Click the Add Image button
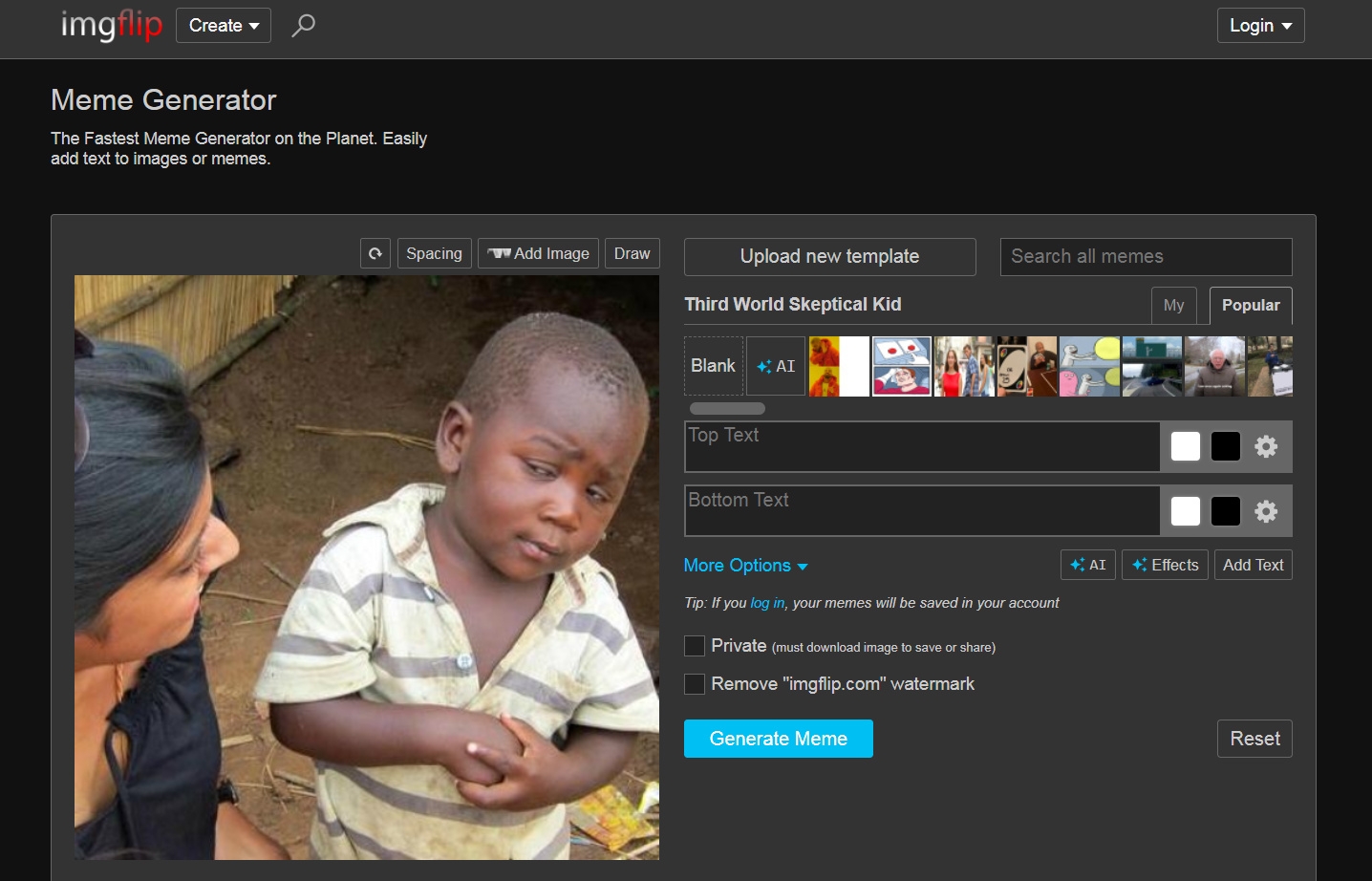The image size is (1372, 881). coord(539,253)
